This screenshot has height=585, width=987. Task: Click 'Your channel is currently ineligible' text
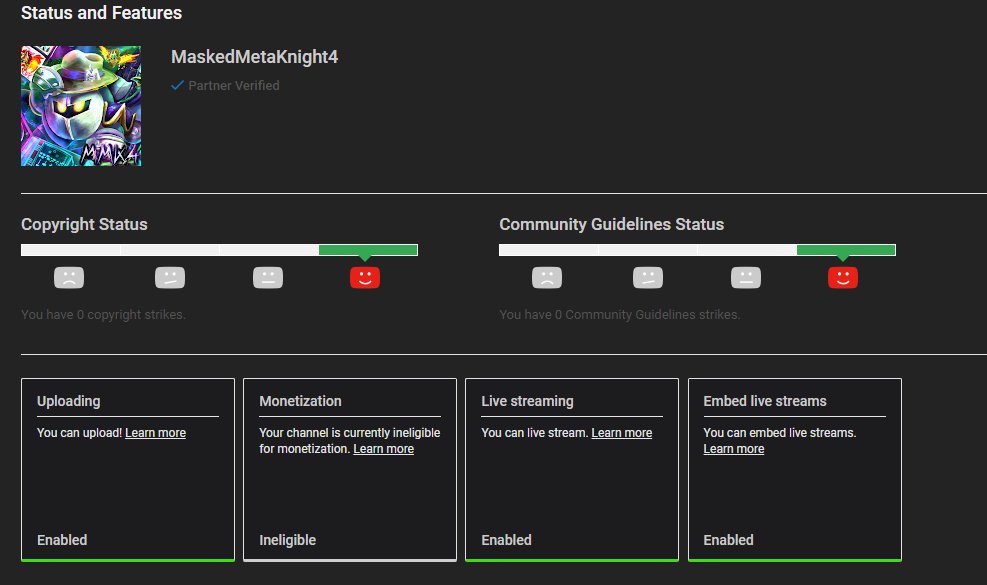click(349, 433)
